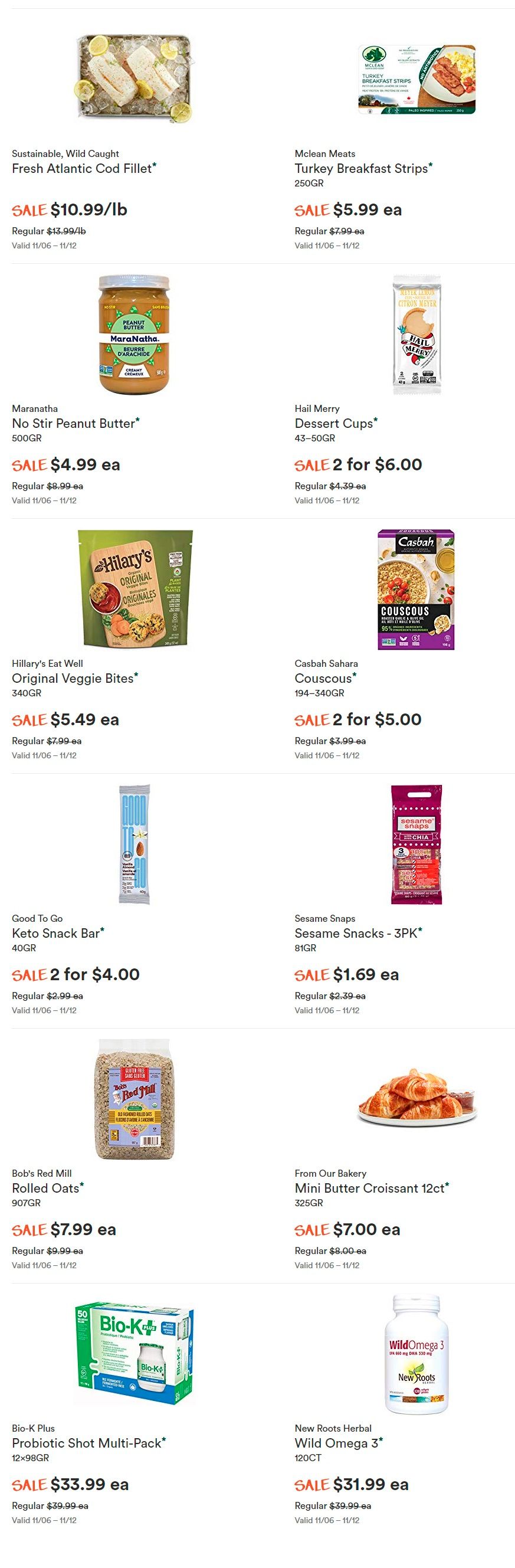515x1568 pixels.
Task: Open the Hail Merry dessert cup image
Action: tap(416, 334)
